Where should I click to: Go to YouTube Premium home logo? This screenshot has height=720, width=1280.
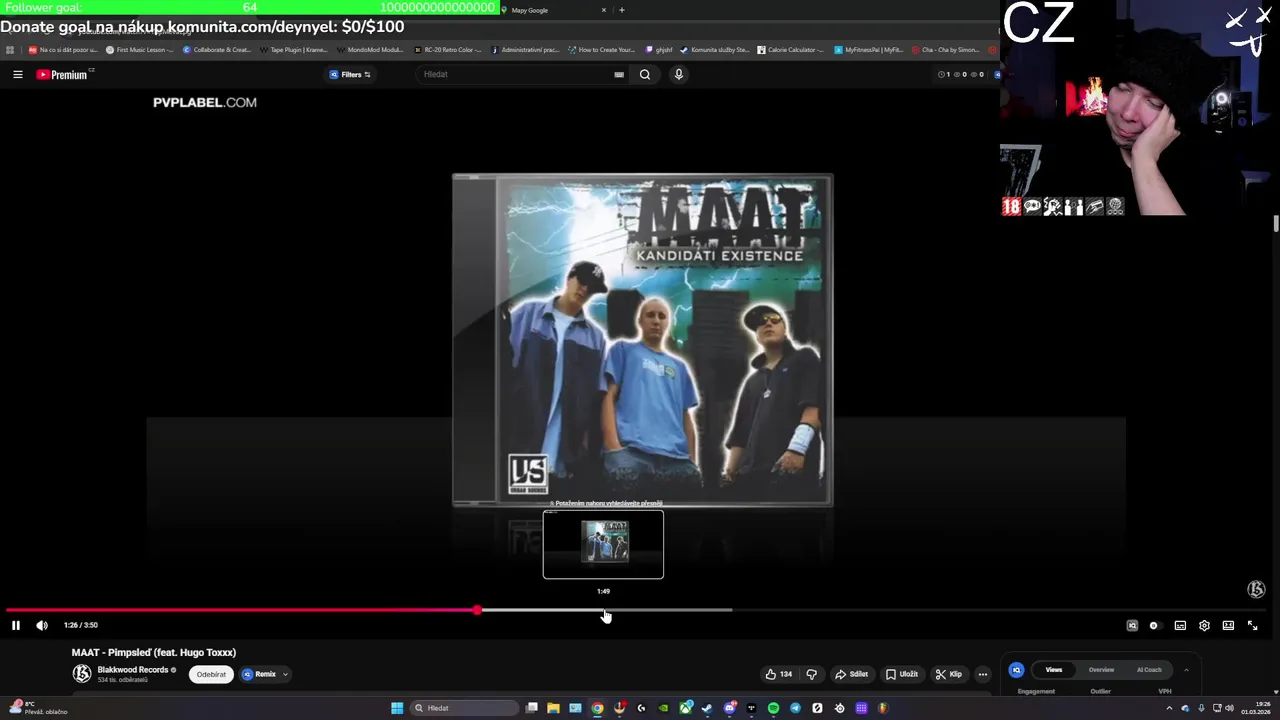65,74
